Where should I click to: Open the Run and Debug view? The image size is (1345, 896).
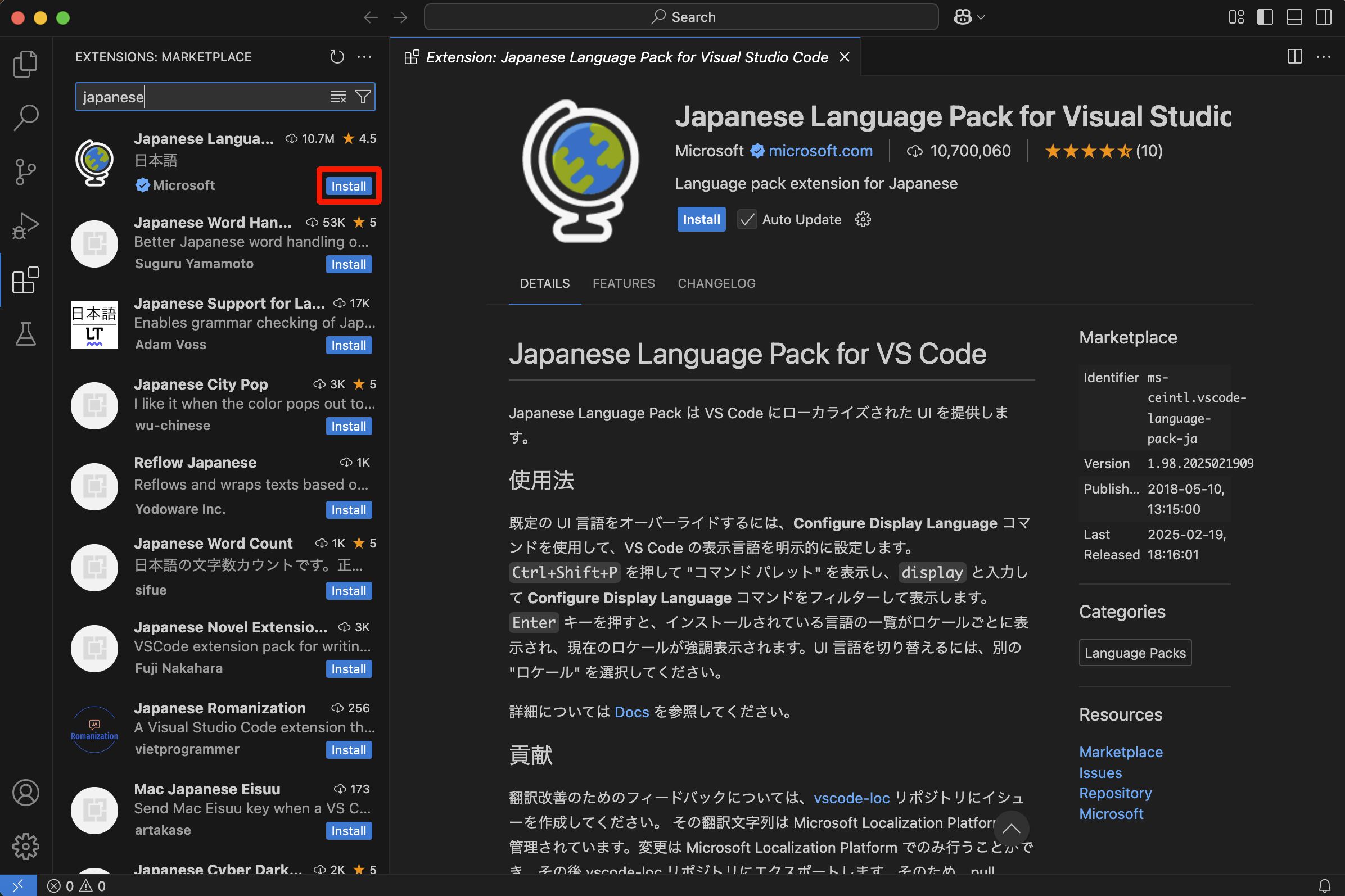click(26, 226)
